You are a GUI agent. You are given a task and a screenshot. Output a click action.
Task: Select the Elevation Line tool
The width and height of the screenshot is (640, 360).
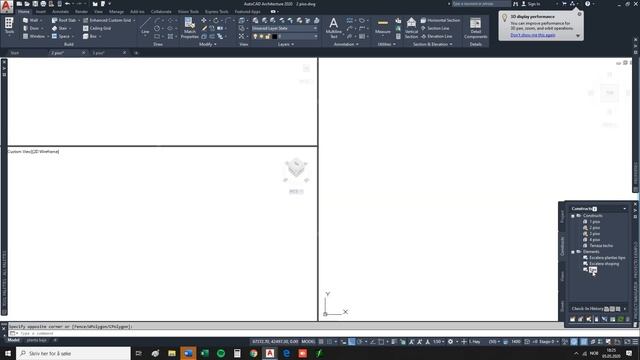click(436, 36)
